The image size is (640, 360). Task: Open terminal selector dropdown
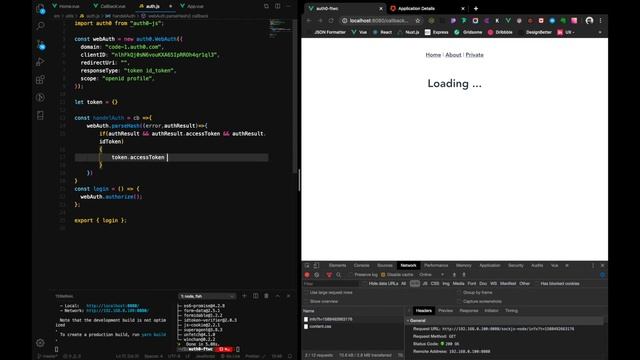click(207, 296)
